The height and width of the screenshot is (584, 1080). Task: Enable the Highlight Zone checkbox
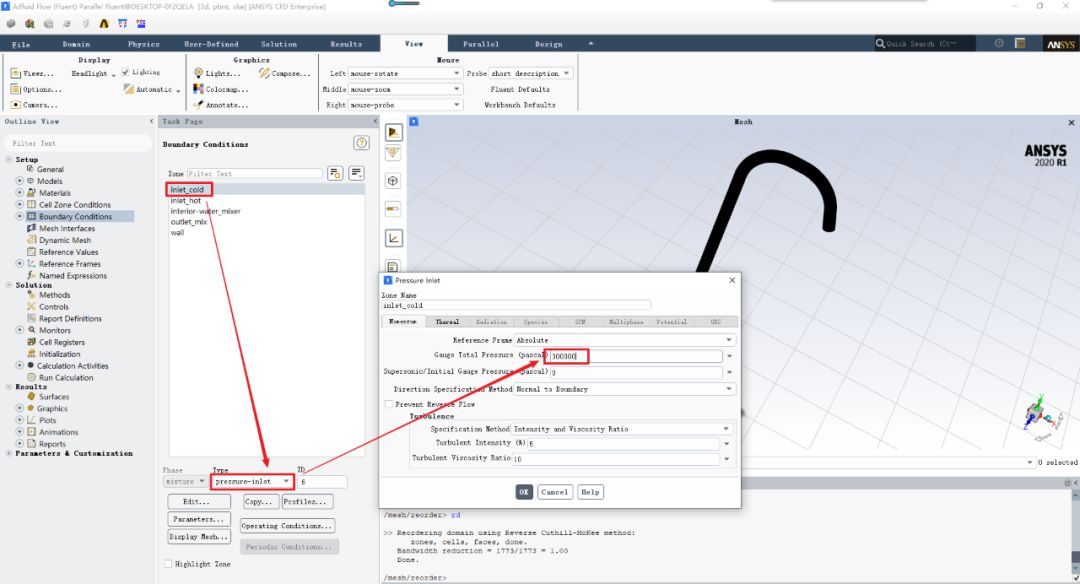tap(167, 564)
